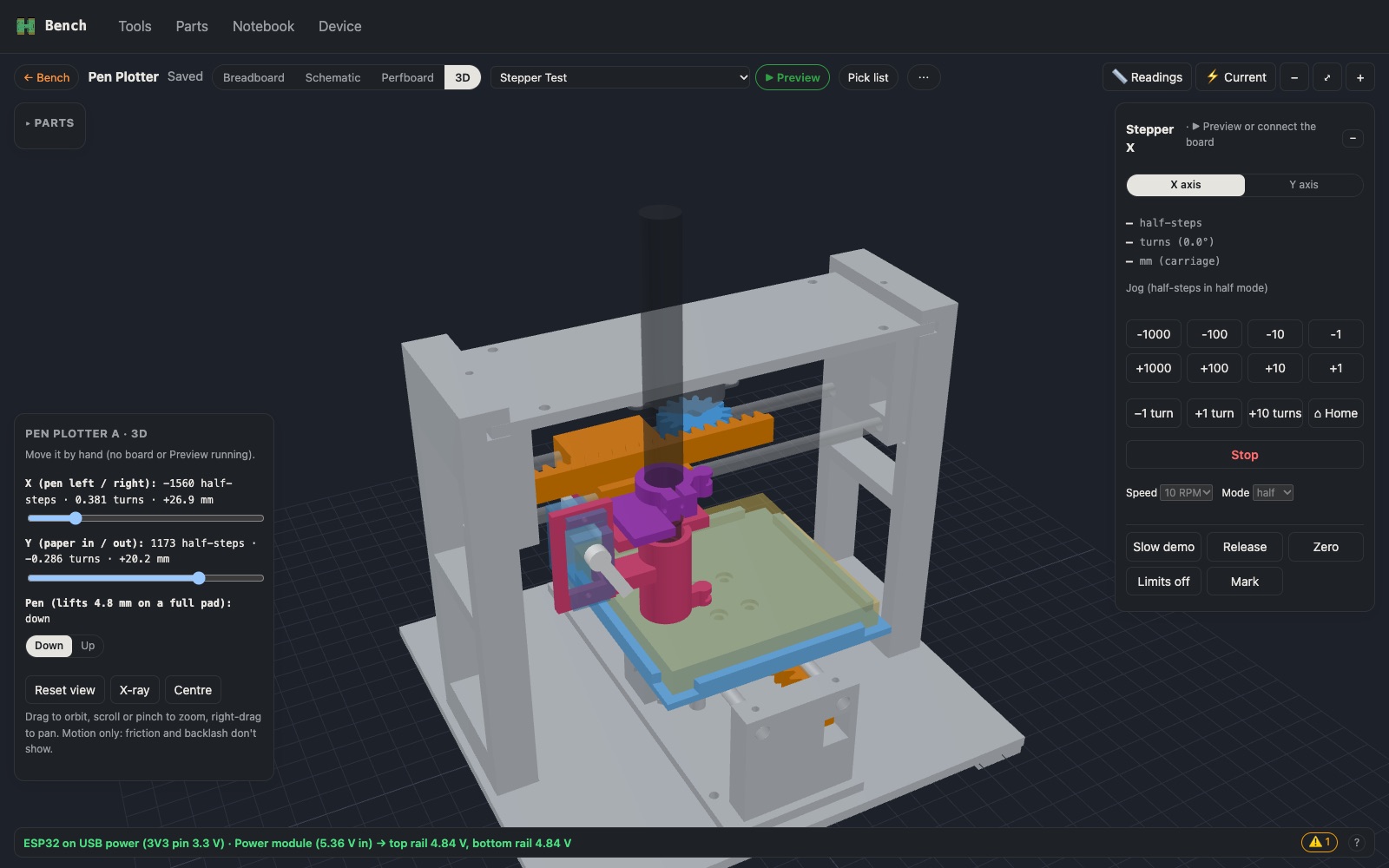Image resolution: width=1389 pixels, height=868 pixels.
Task: Open the Speed 10 RPM dropdown
Action: (x=1187, y=493)
